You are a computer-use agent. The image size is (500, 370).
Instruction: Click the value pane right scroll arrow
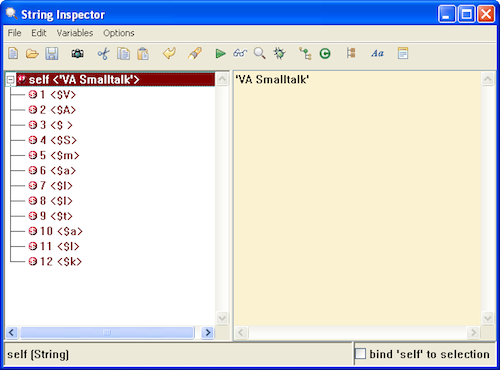point(473,332)
